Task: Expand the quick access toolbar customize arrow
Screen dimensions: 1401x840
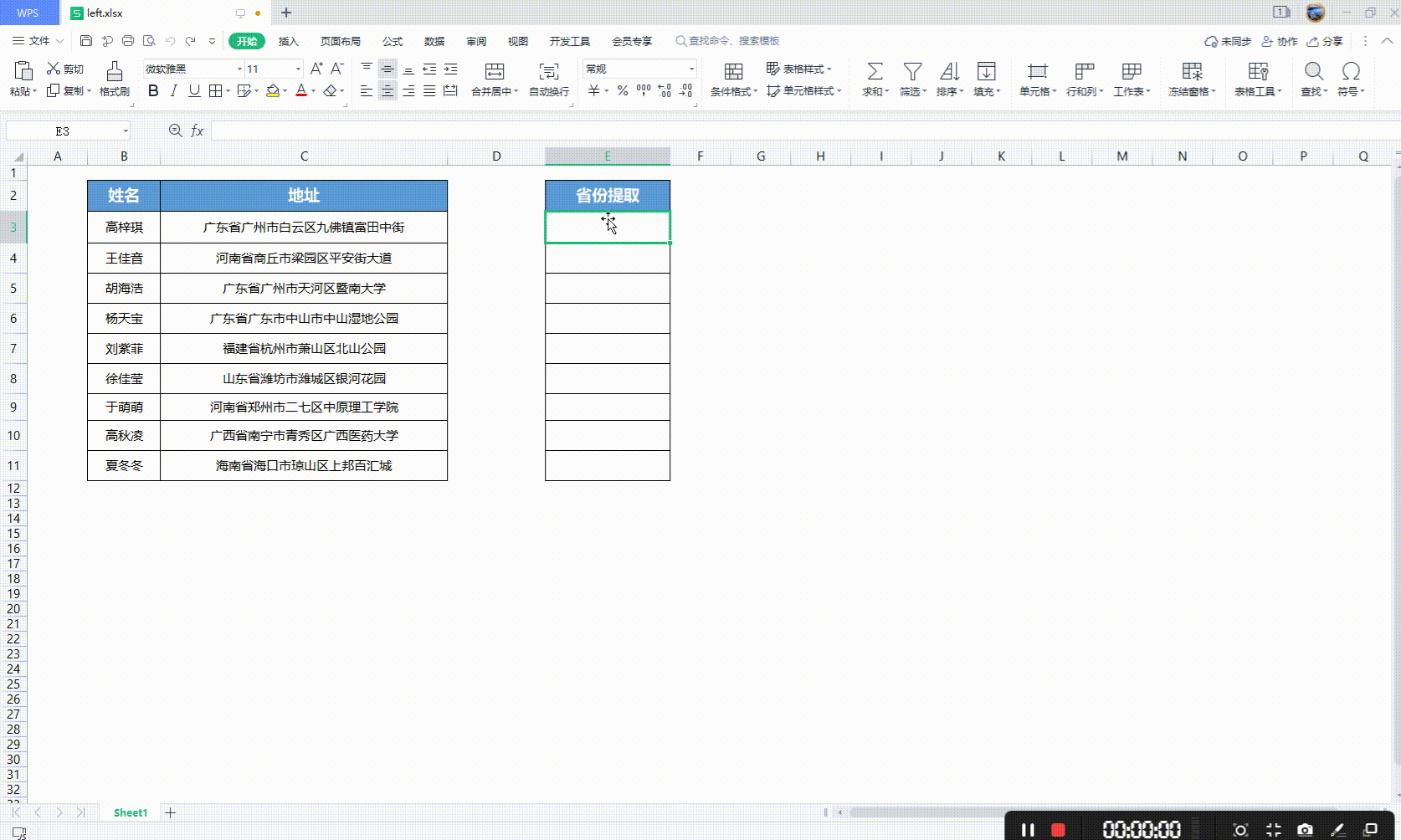Action: pyautogui.click(x=212, y=41)
